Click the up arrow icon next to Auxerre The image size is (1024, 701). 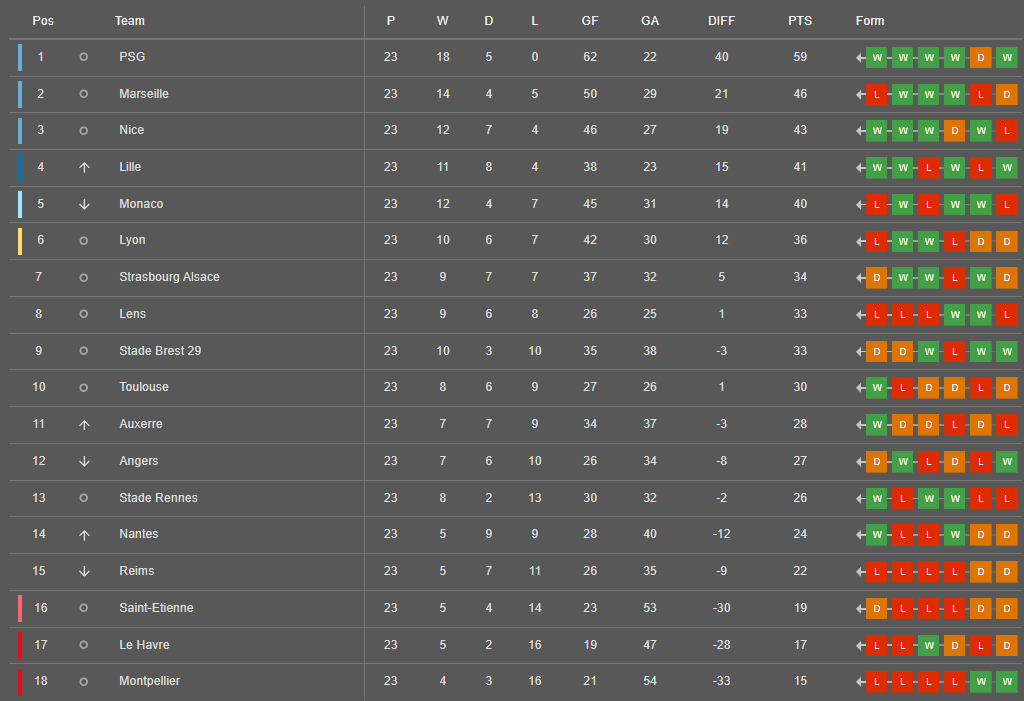[x=84, y=424]
